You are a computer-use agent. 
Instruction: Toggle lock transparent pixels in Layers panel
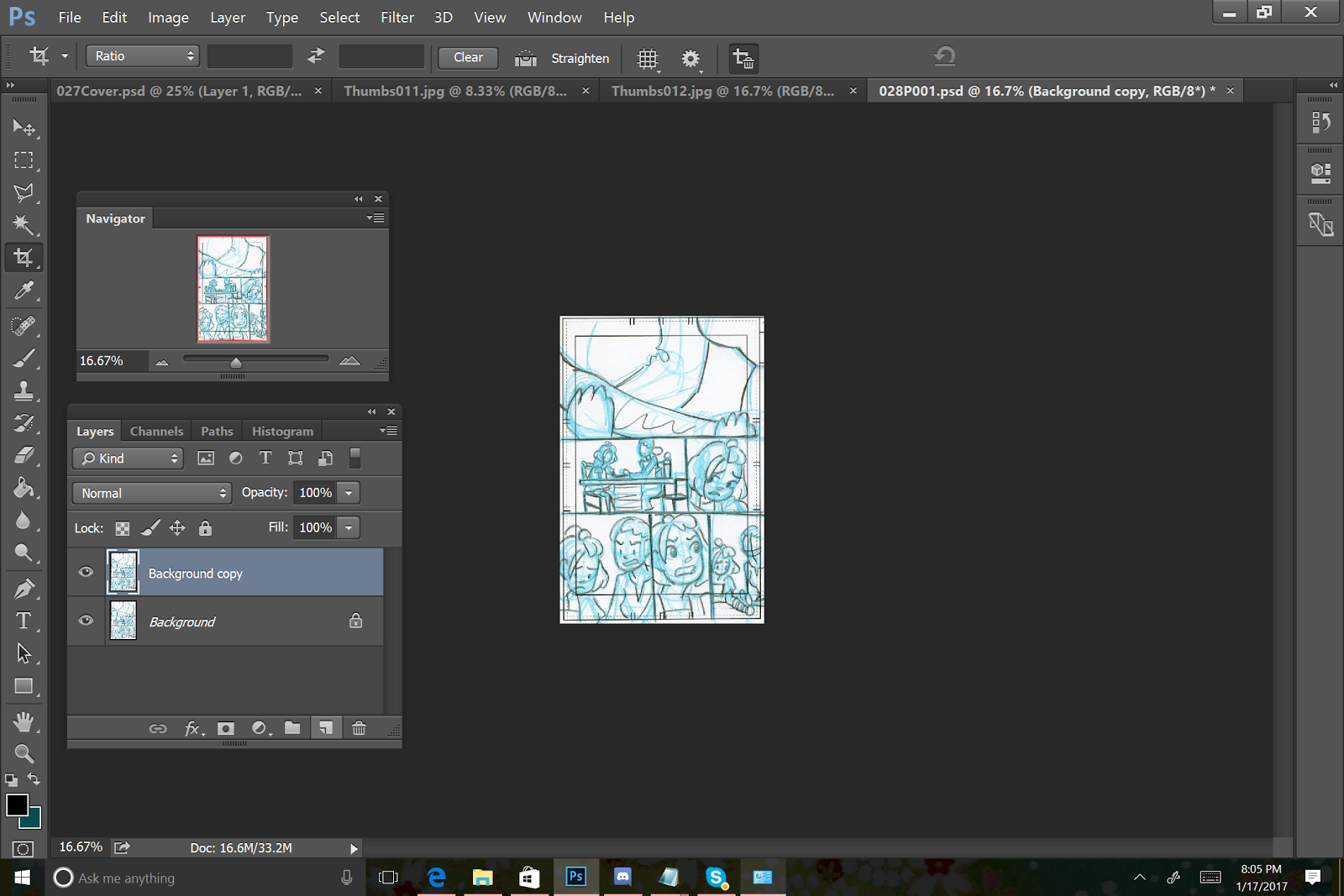point(123,528)
